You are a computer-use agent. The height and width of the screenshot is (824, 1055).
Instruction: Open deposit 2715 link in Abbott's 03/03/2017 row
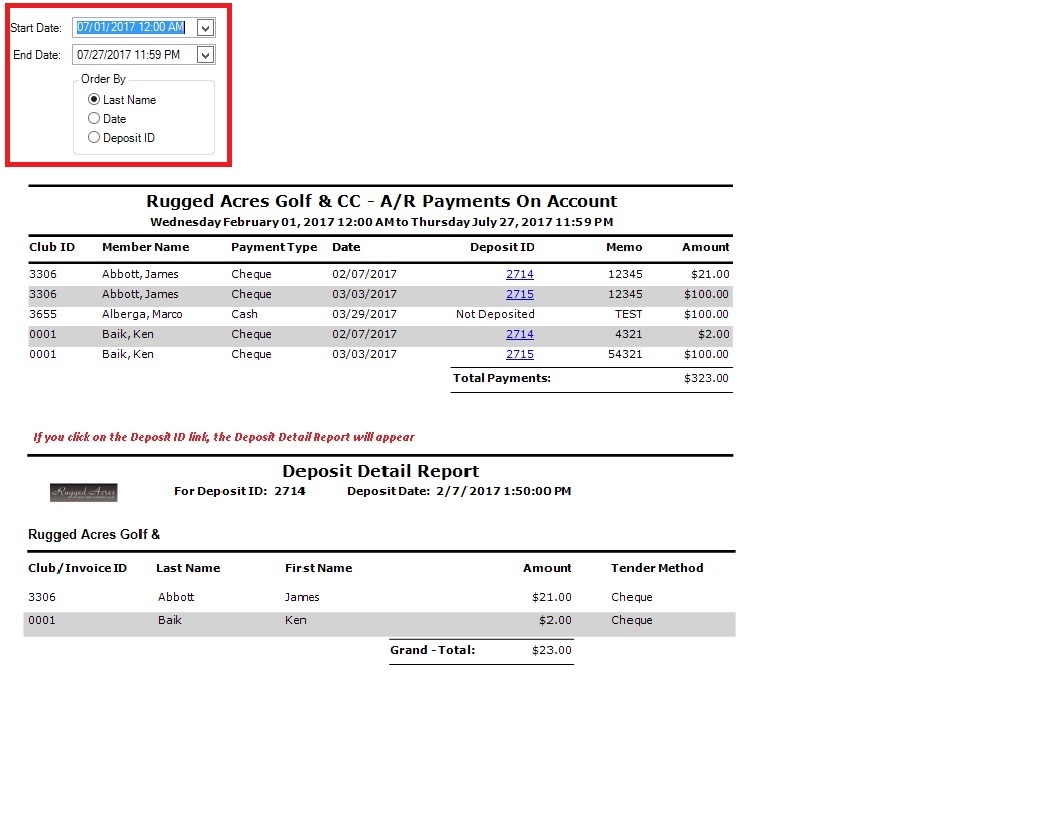coord(519,294)
